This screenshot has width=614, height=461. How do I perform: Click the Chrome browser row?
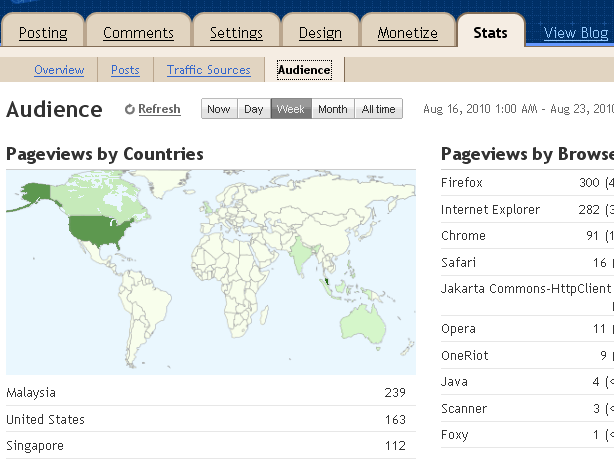tap(527, 235)
